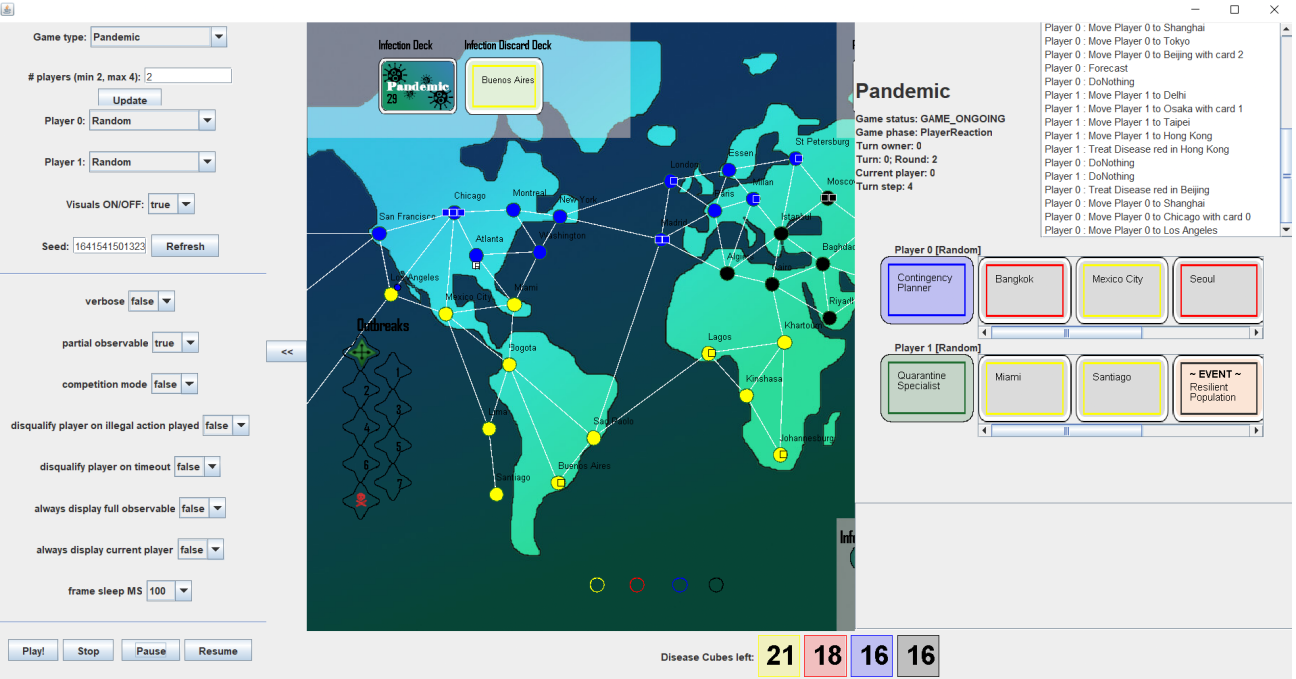Viewport: 1296px width, 679px height.
Task: Select the Resilient Population event card
Action: [1217, 388]
